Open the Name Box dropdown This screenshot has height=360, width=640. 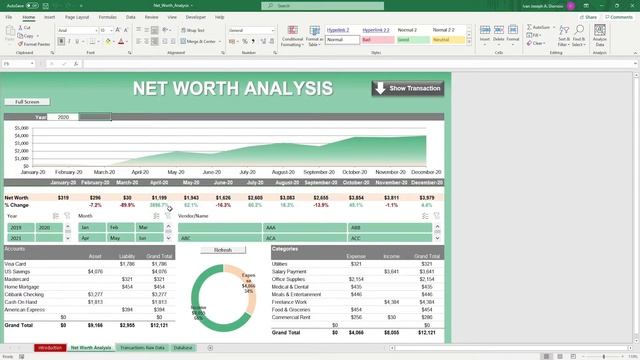pyautogui.click(x=31, y=64)
